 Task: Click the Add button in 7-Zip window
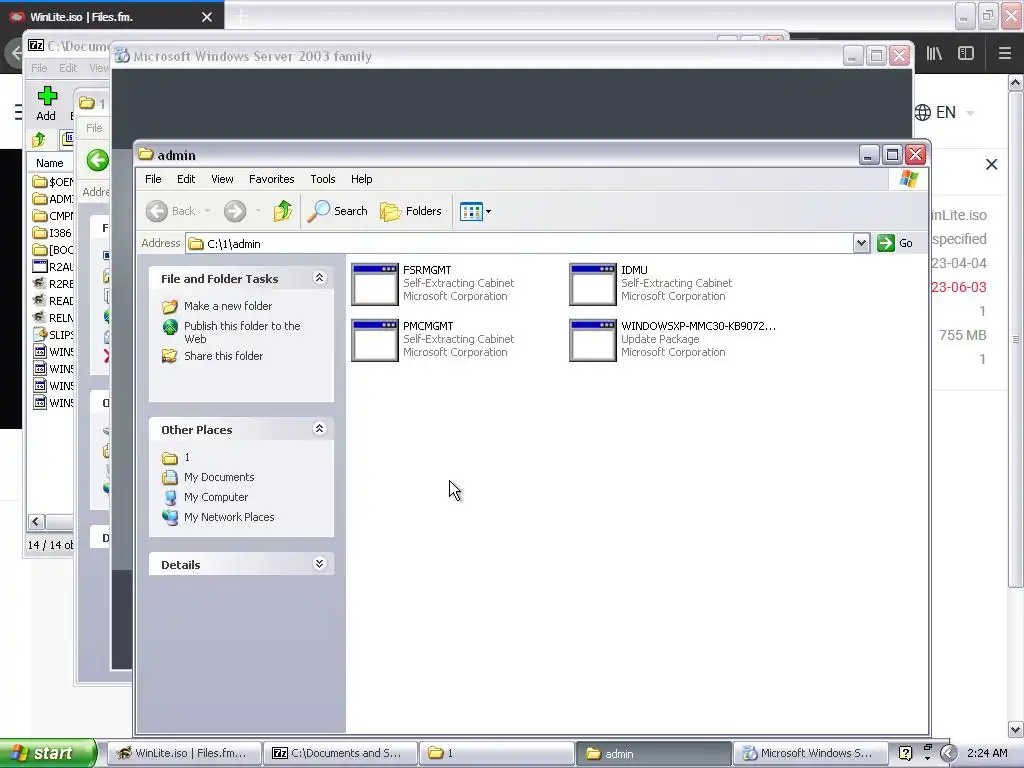click(x=46, y=104)
